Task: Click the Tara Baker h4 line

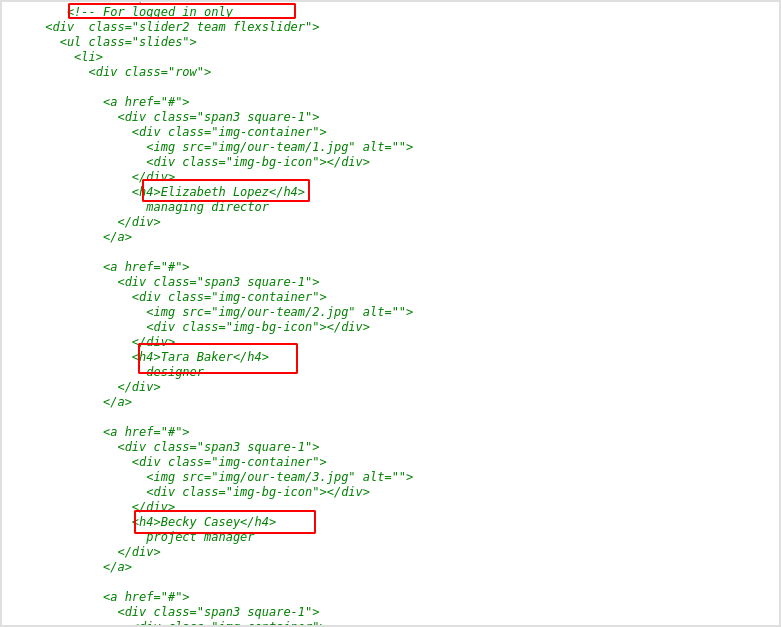Action: [x=200, y=357]
